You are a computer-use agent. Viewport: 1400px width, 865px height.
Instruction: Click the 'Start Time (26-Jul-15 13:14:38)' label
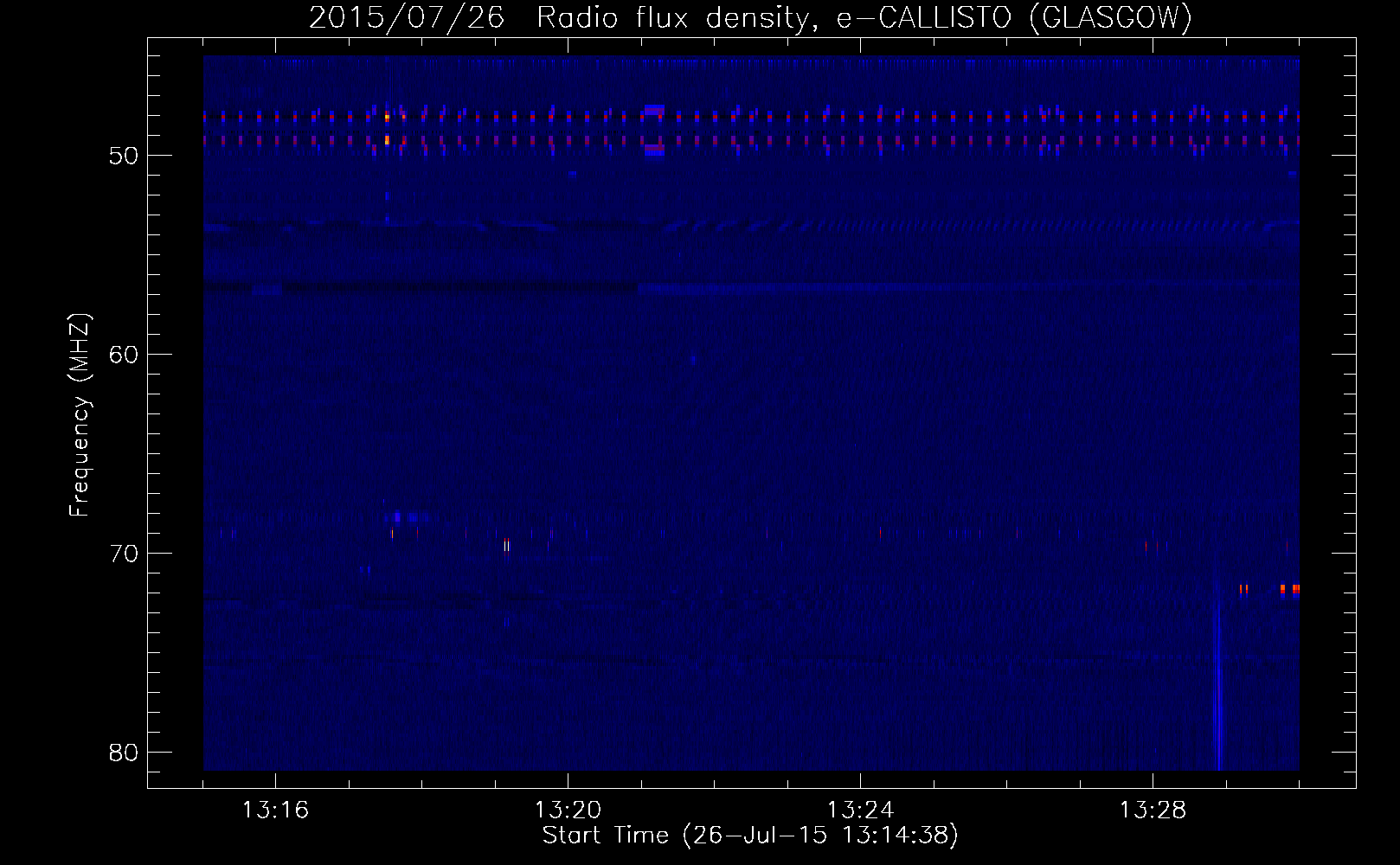[750, 836]
